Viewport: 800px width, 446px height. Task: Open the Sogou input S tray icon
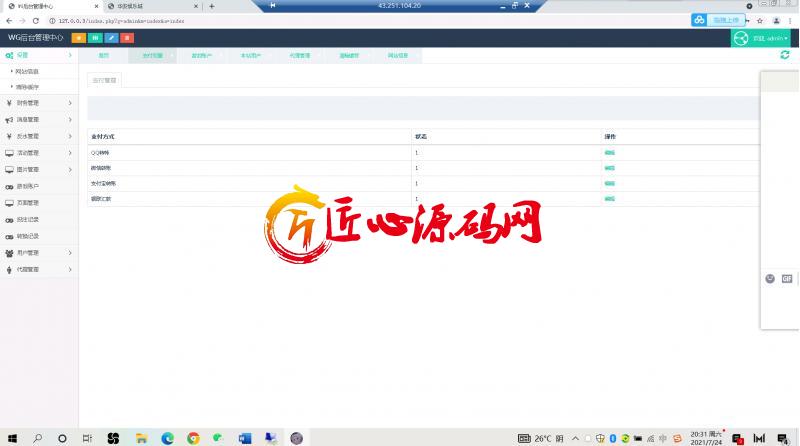677,438
